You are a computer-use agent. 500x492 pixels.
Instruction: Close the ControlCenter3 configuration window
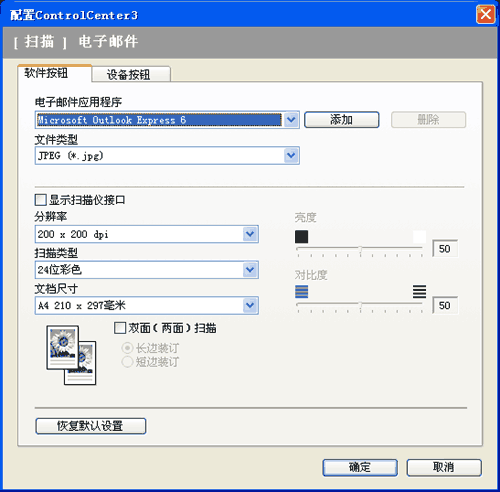(x=485, y=15)
